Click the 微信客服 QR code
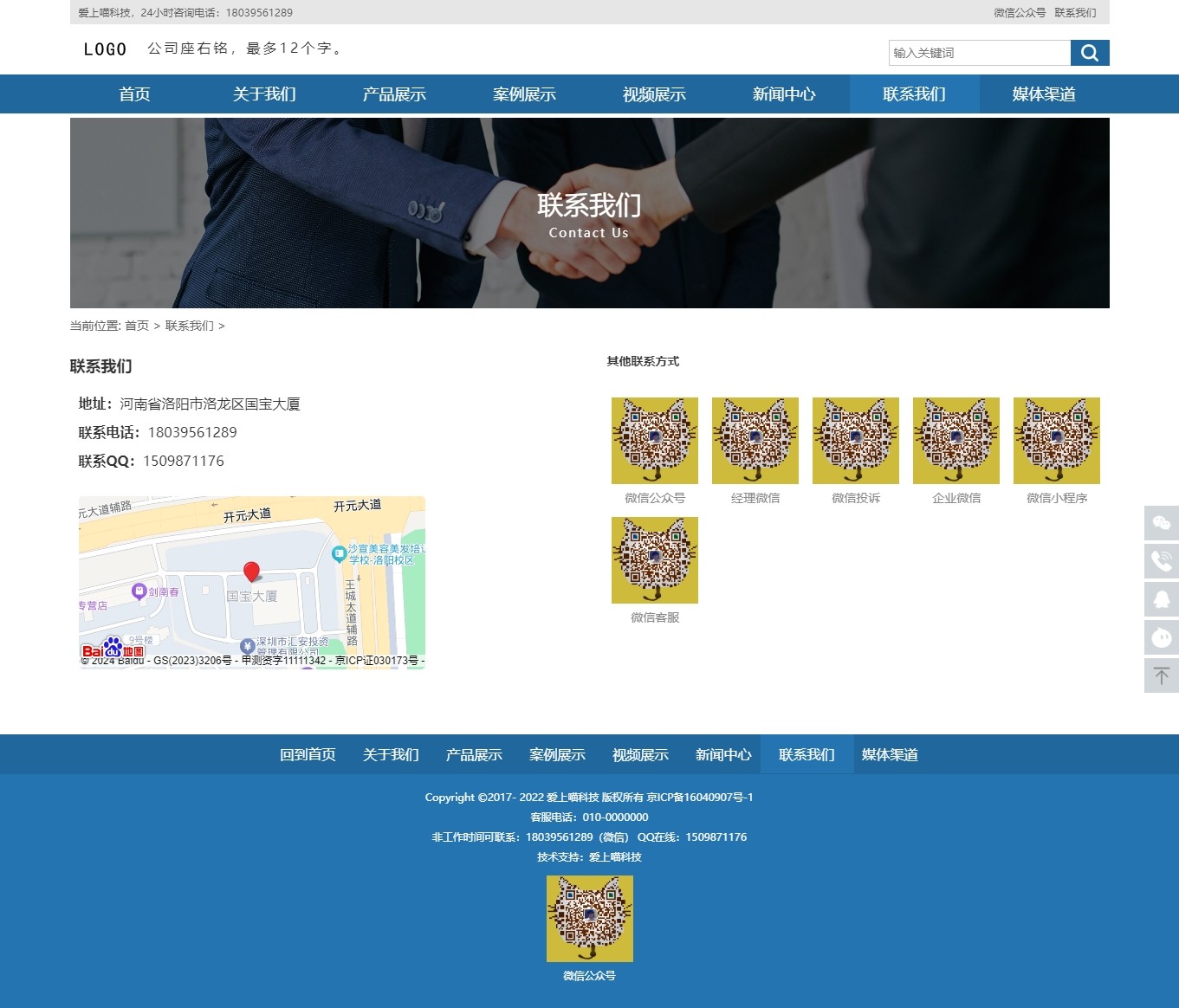The width and height of the screenshot is (1179, 1008). (655, 560)
